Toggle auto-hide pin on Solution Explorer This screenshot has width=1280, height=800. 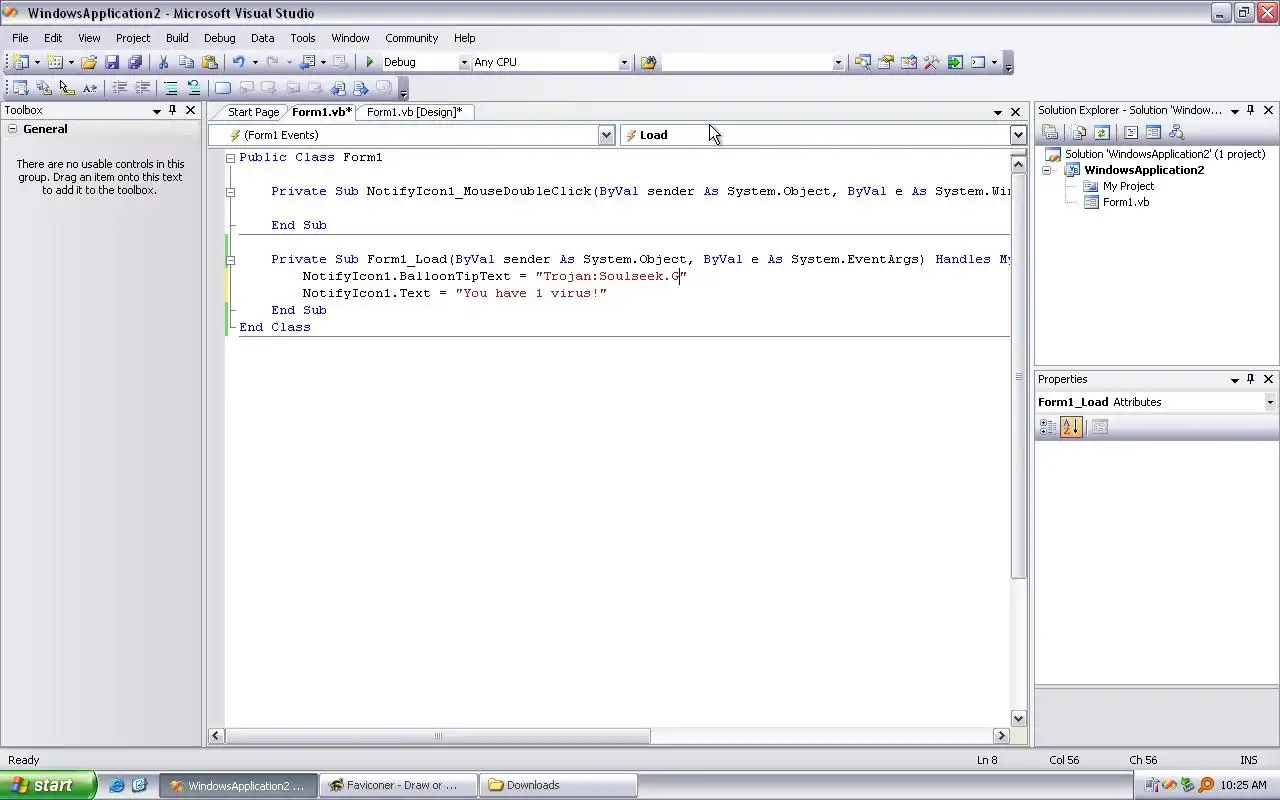pyautogui.click(x=1251, y=110)
